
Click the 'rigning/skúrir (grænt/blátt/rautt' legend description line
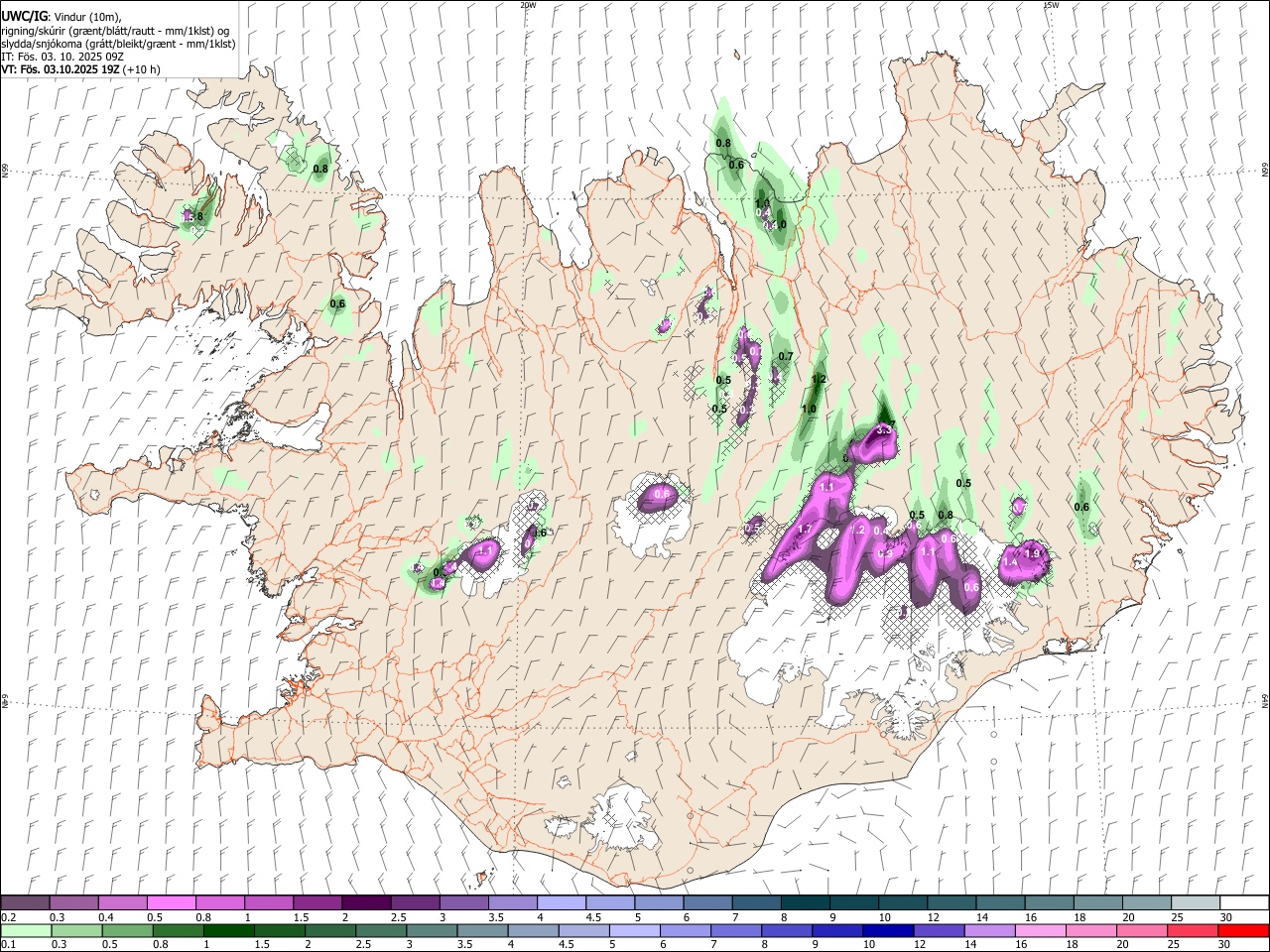coord(116,30)
